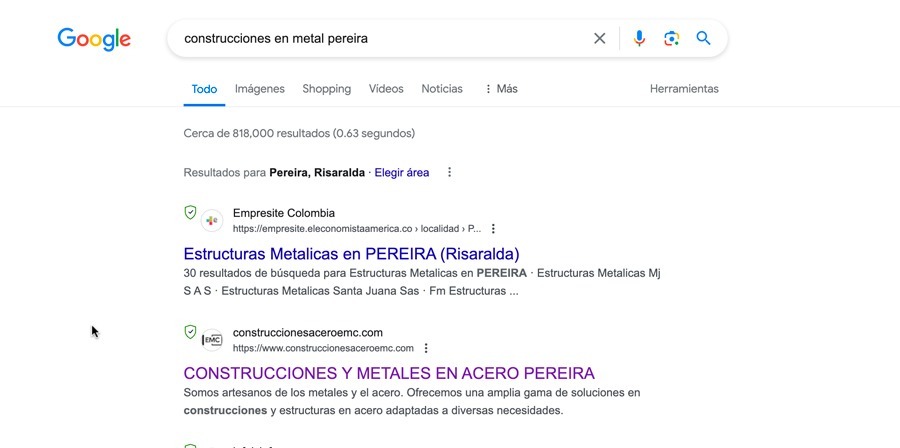
Task: Submit search with the magnifying glass icon
Action: 703,38
